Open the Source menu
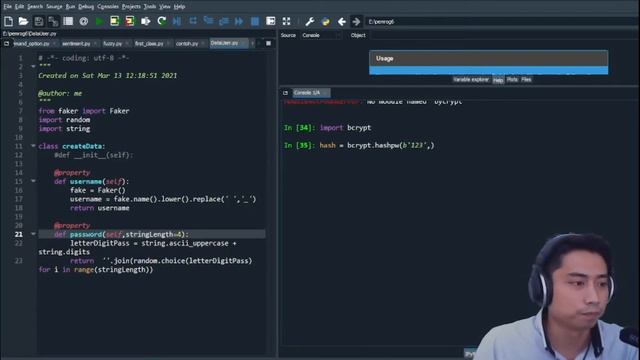Viewport: 640px width, 360px height. (x=54, y=7)
